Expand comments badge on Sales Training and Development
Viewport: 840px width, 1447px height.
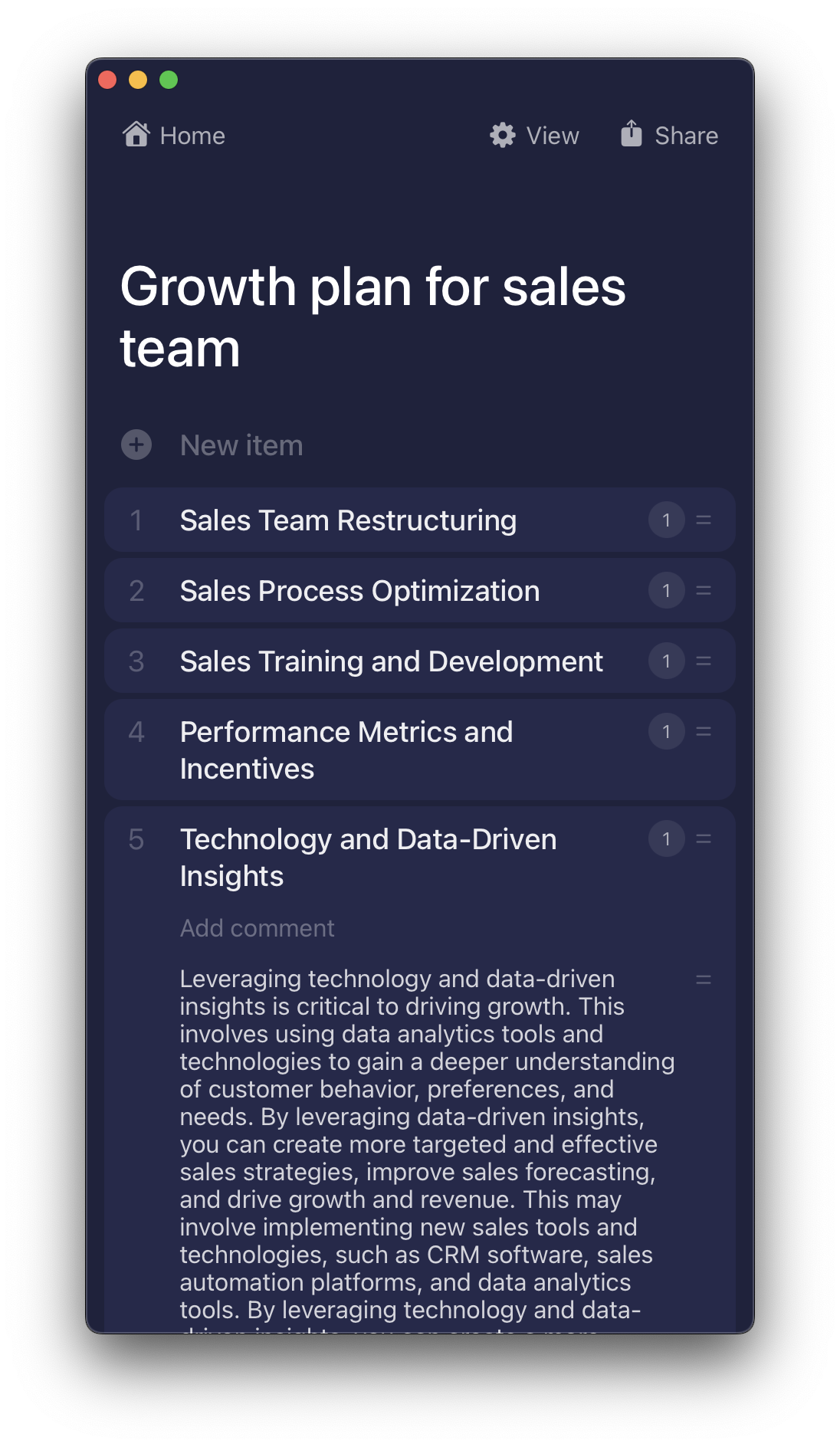(x=666, y=661)
